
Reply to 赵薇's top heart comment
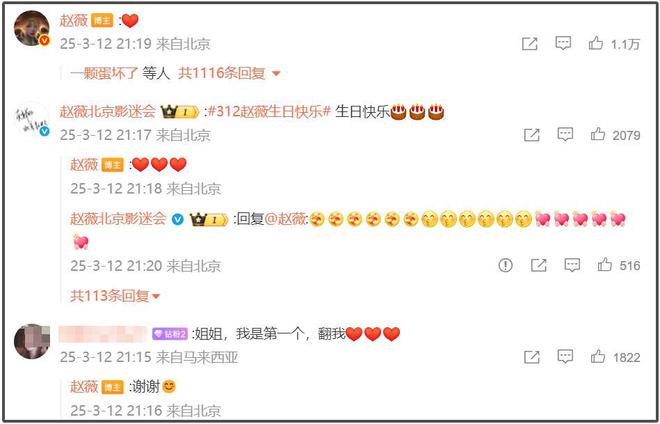click(x=563, y=43)
